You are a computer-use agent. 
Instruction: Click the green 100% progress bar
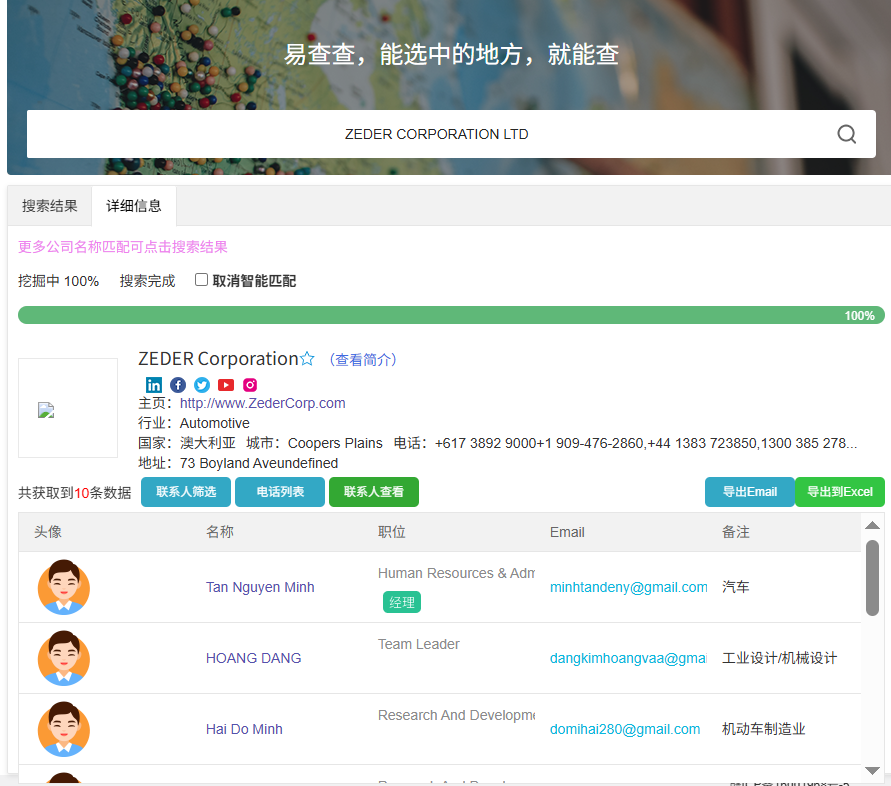click(x=451, y=315)
